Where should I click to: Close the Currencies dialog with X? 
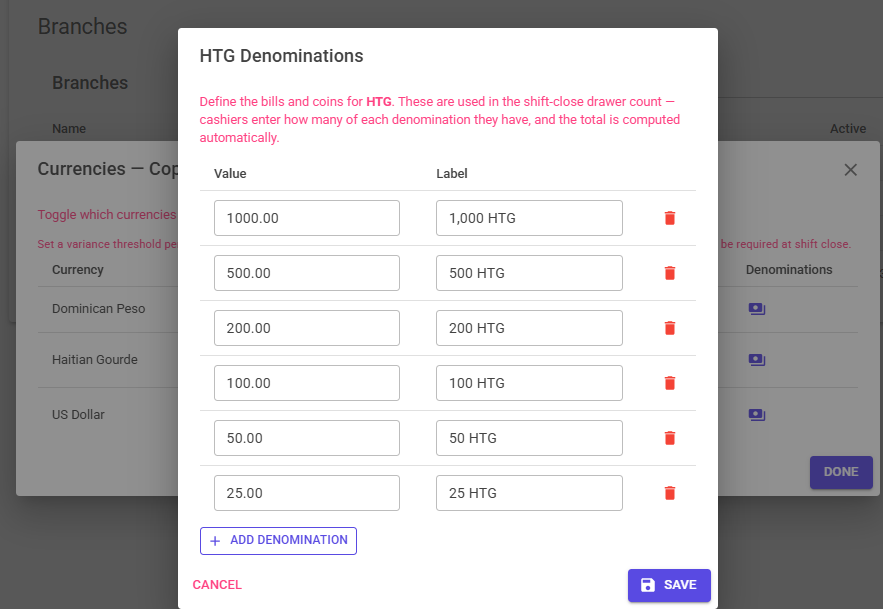point(850,170)
